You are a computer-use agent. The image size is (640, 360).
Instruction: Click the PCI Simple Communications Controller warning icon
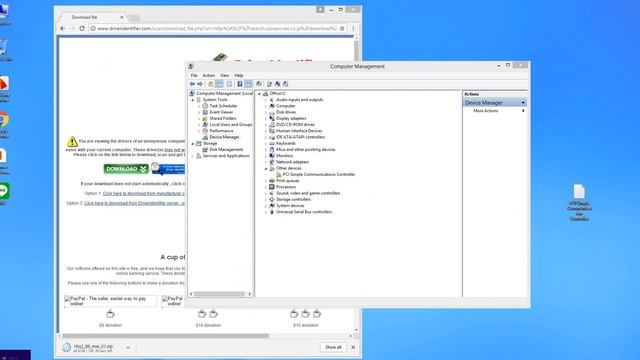point(279,174)
